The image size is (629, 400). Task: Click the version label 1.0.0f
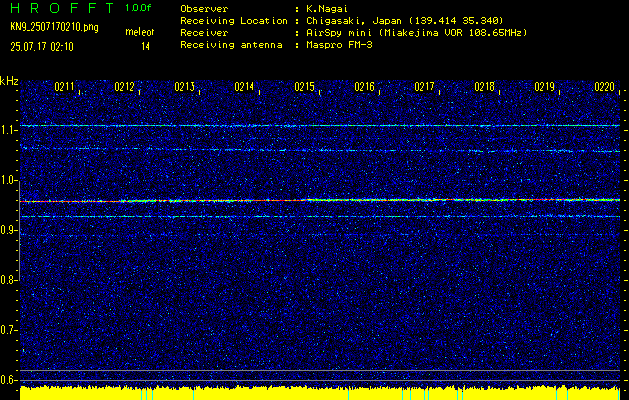138,8
